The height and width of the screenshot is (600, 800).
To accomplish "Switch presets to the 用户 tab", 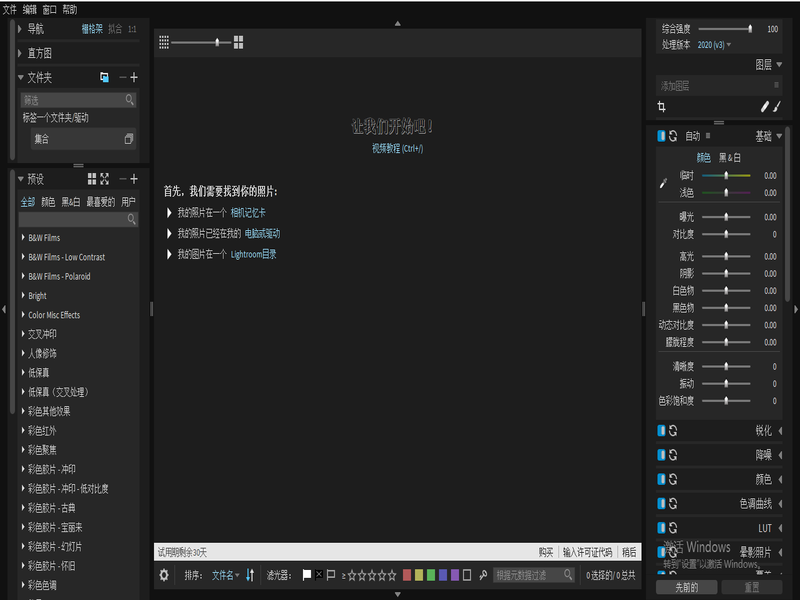I will click(128, 202).
